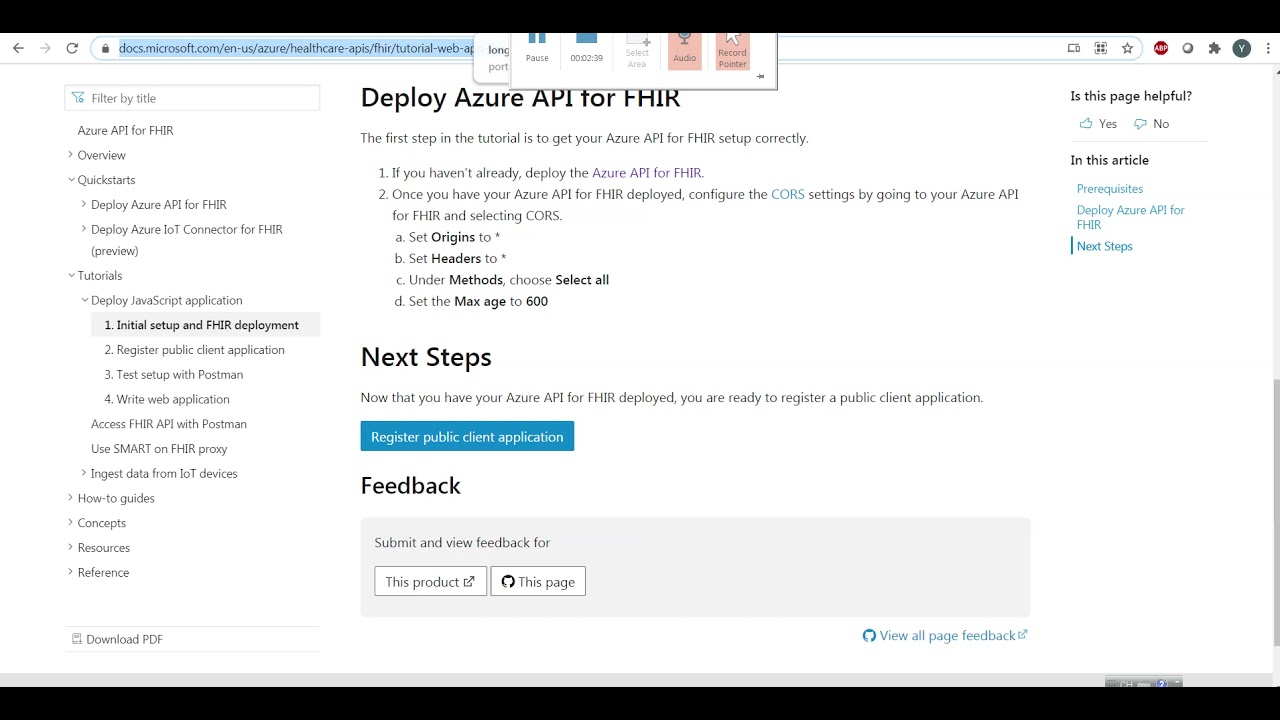
Task: Open 1. Initial setup and FHIR deployment
Action: pyautogui.click(x=202, y=325)
